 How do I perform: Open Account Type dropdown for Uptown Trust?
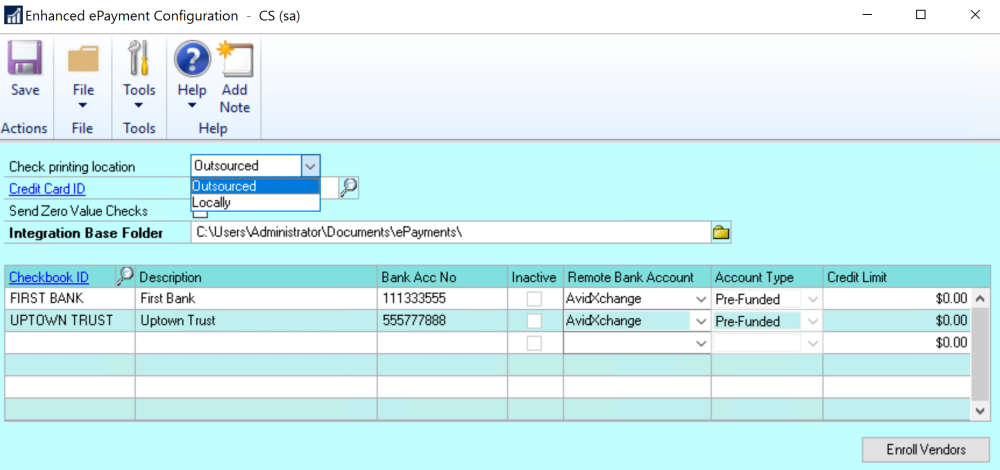(x=812, y=321)
